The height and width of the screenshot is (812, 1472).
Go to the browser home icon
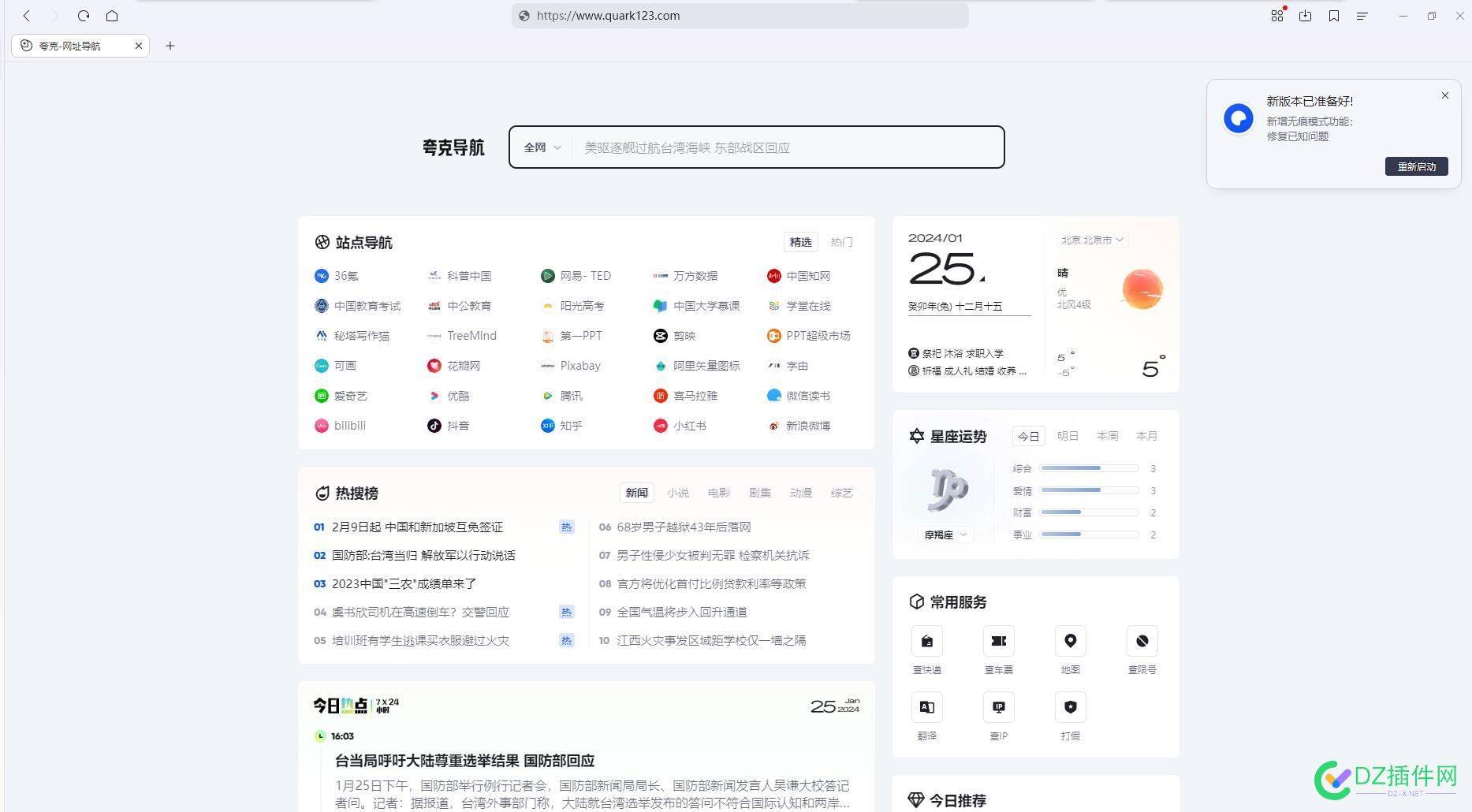112,16
